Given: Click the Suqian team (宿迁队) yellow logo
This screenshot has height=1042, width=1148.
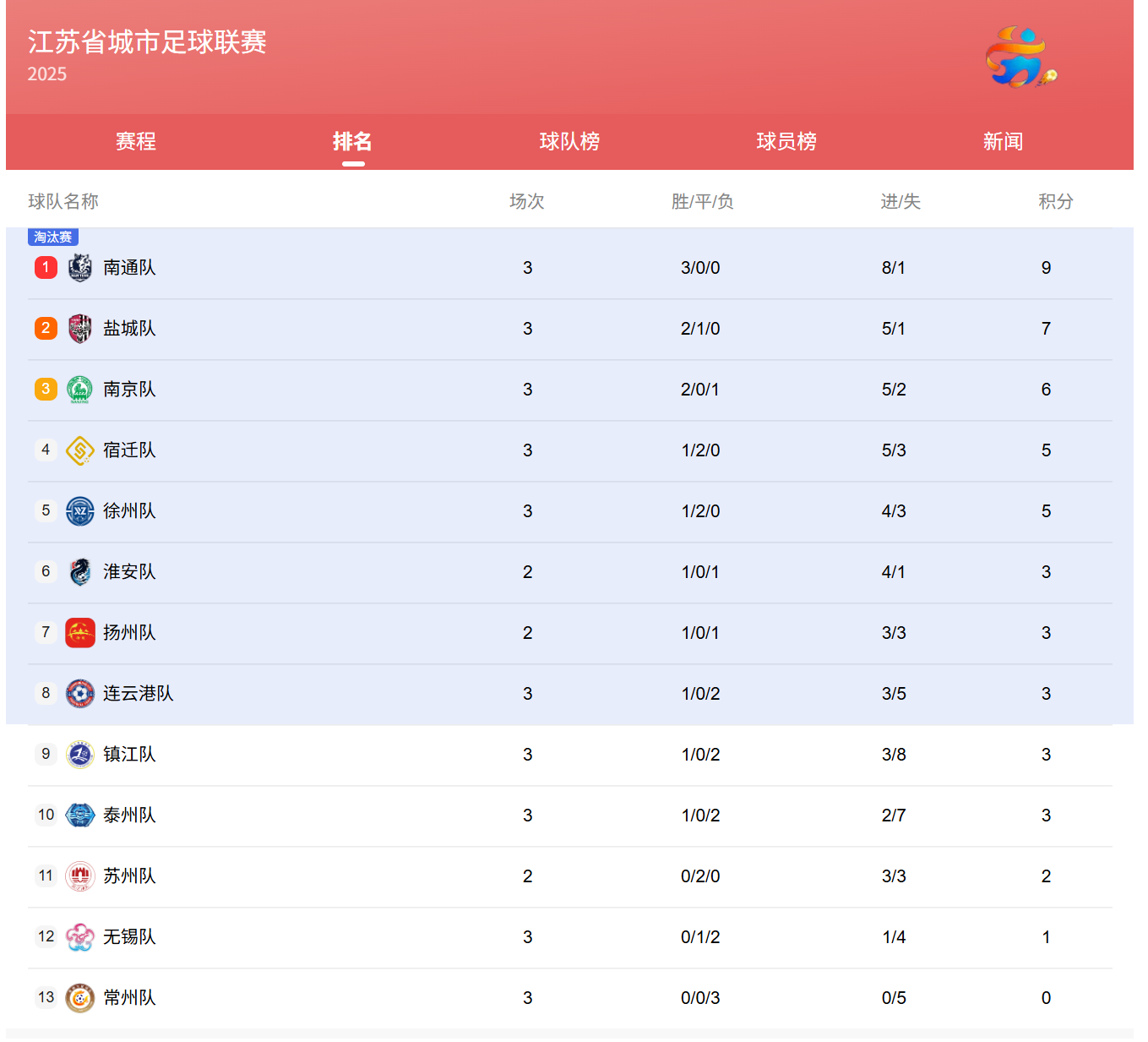Looking at the screenshot, I should click(x=79, y=450).
